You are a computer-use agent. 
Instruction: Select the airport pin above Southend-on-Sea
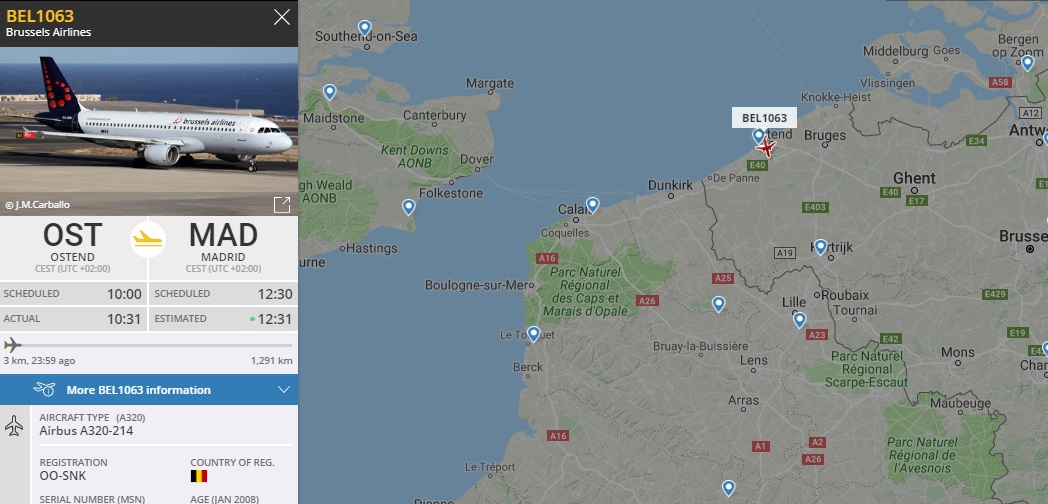(365, 28)
